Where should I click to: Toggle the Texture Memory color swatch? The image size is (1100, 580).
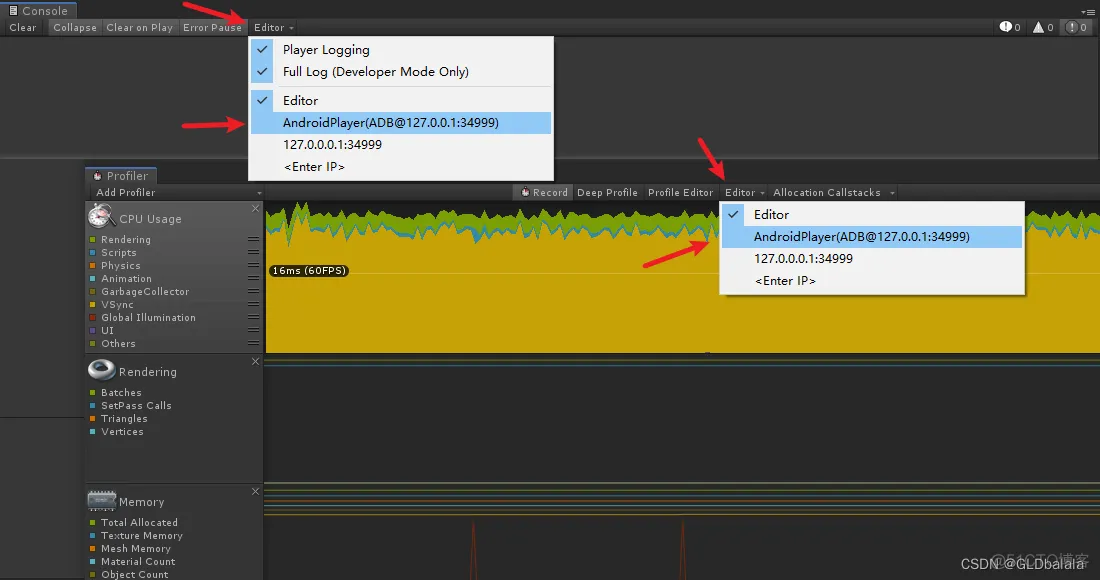(93, 536)
